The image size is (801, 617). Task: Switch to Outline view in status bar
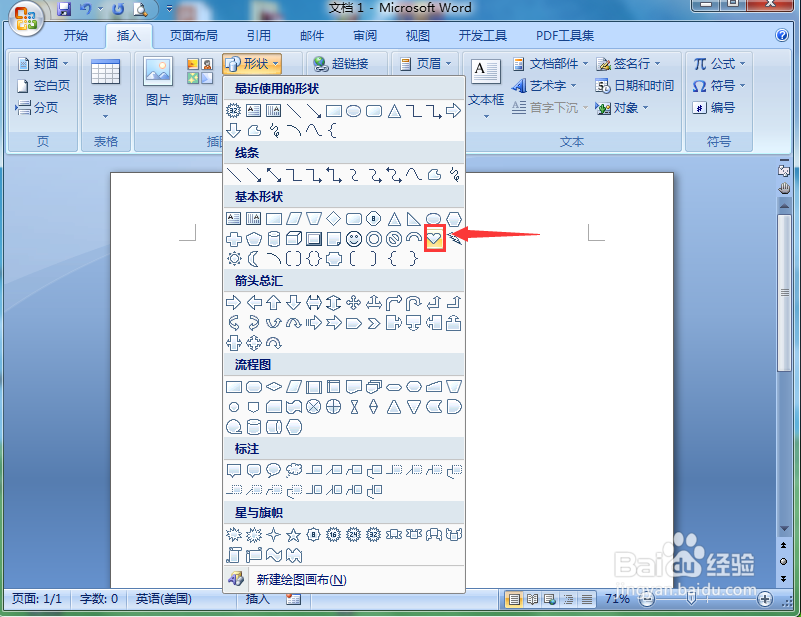coord(569,599)
